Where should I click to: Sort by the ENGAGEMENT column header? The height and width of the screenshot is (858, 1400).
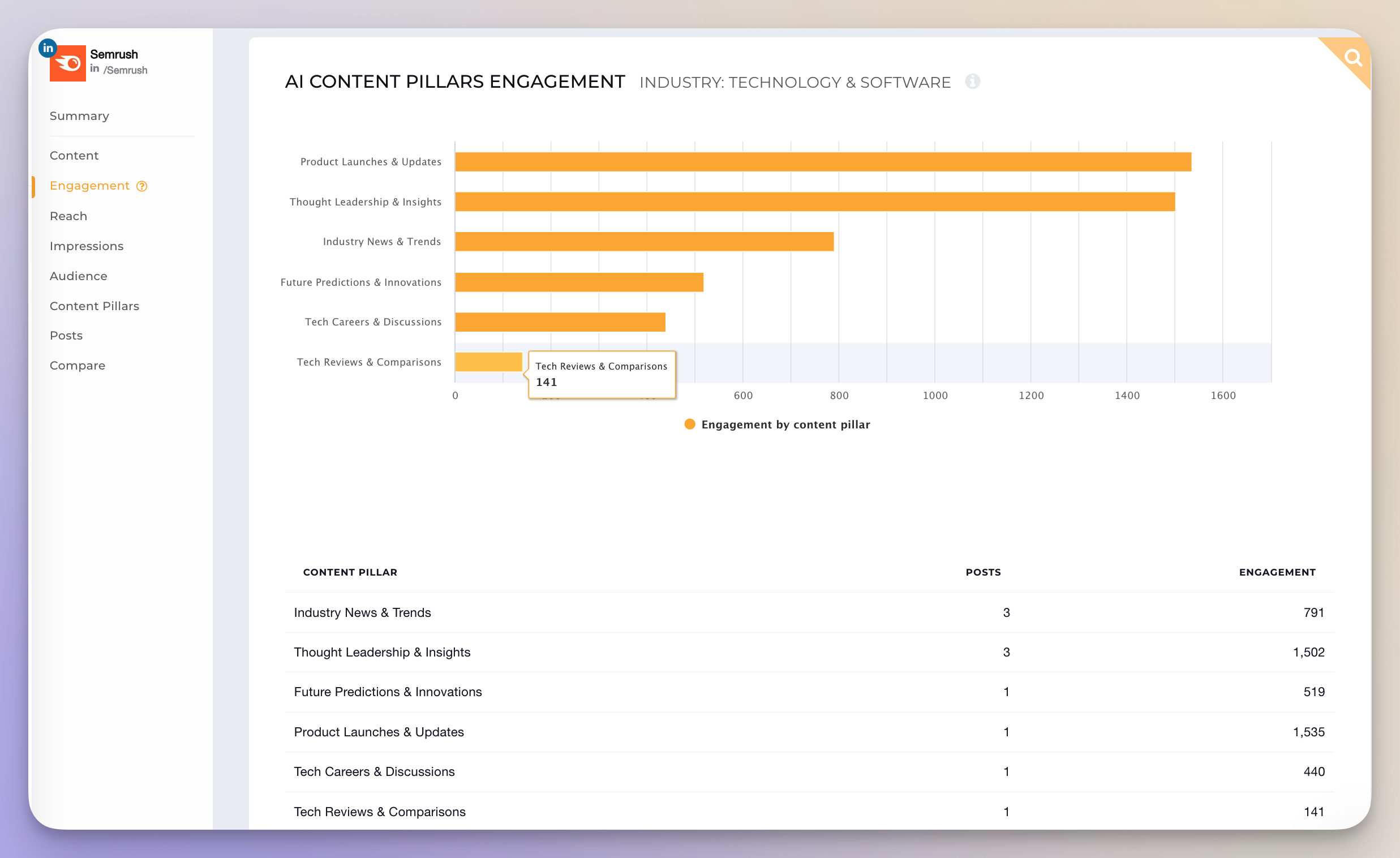click(x=1277, y=572)
